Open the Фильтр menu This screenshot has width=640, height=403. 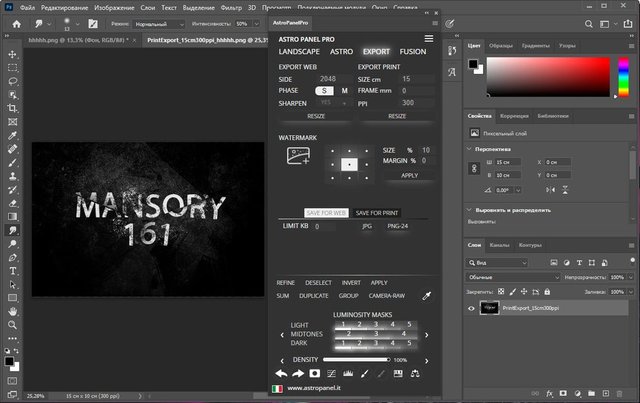[231, 7]
